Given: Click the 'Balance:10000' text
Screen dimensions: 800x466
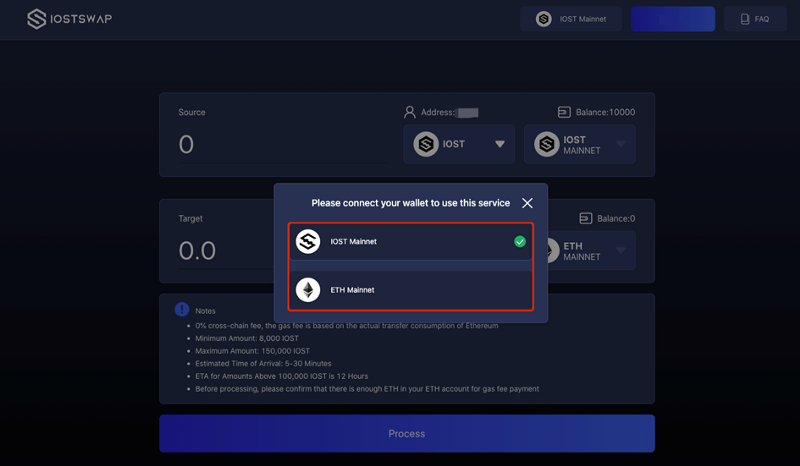Looking at the screenshot, I should pos(605,112).
